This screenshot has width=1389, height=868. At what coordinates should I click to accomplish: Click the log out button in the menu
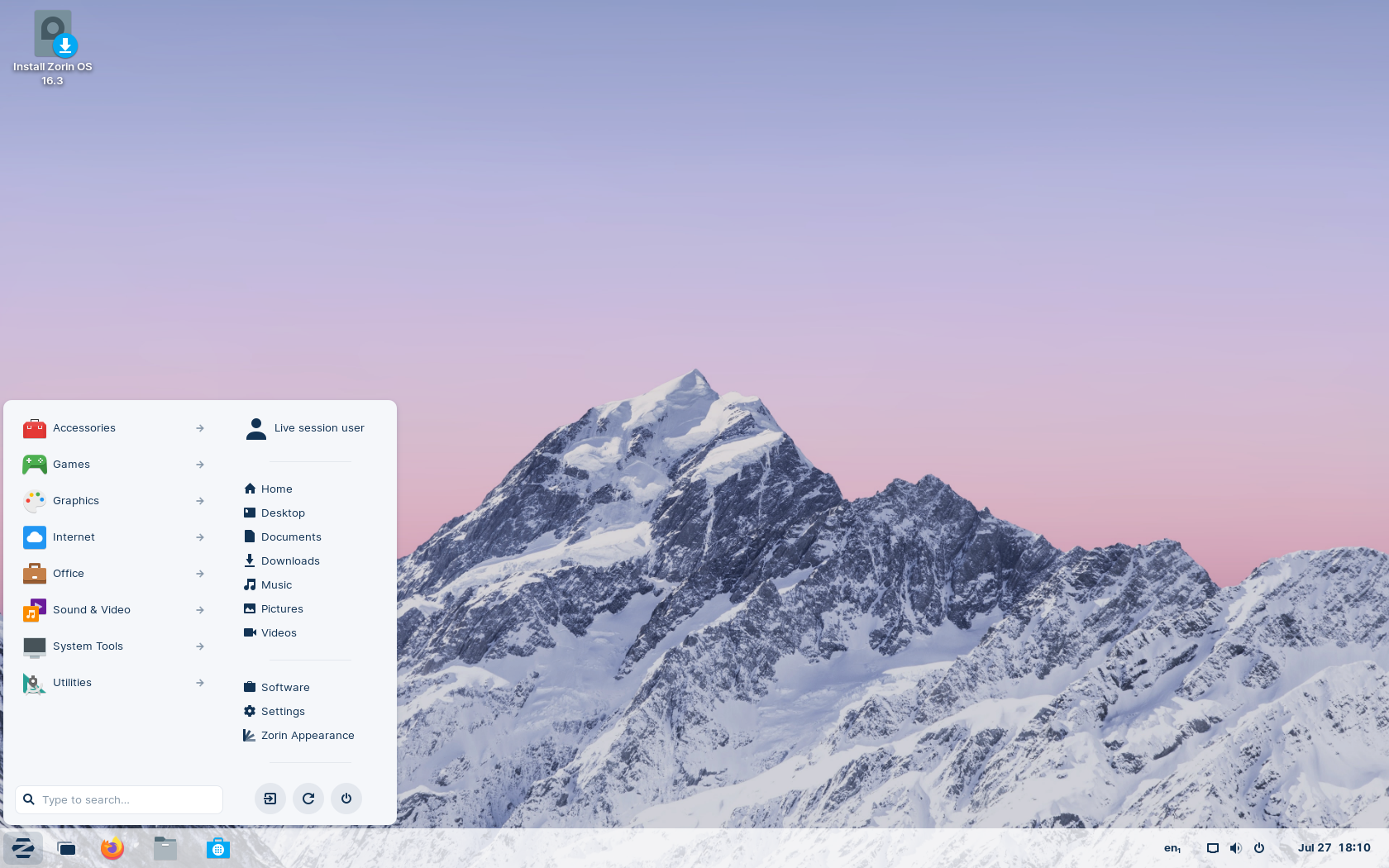(270, 799)
